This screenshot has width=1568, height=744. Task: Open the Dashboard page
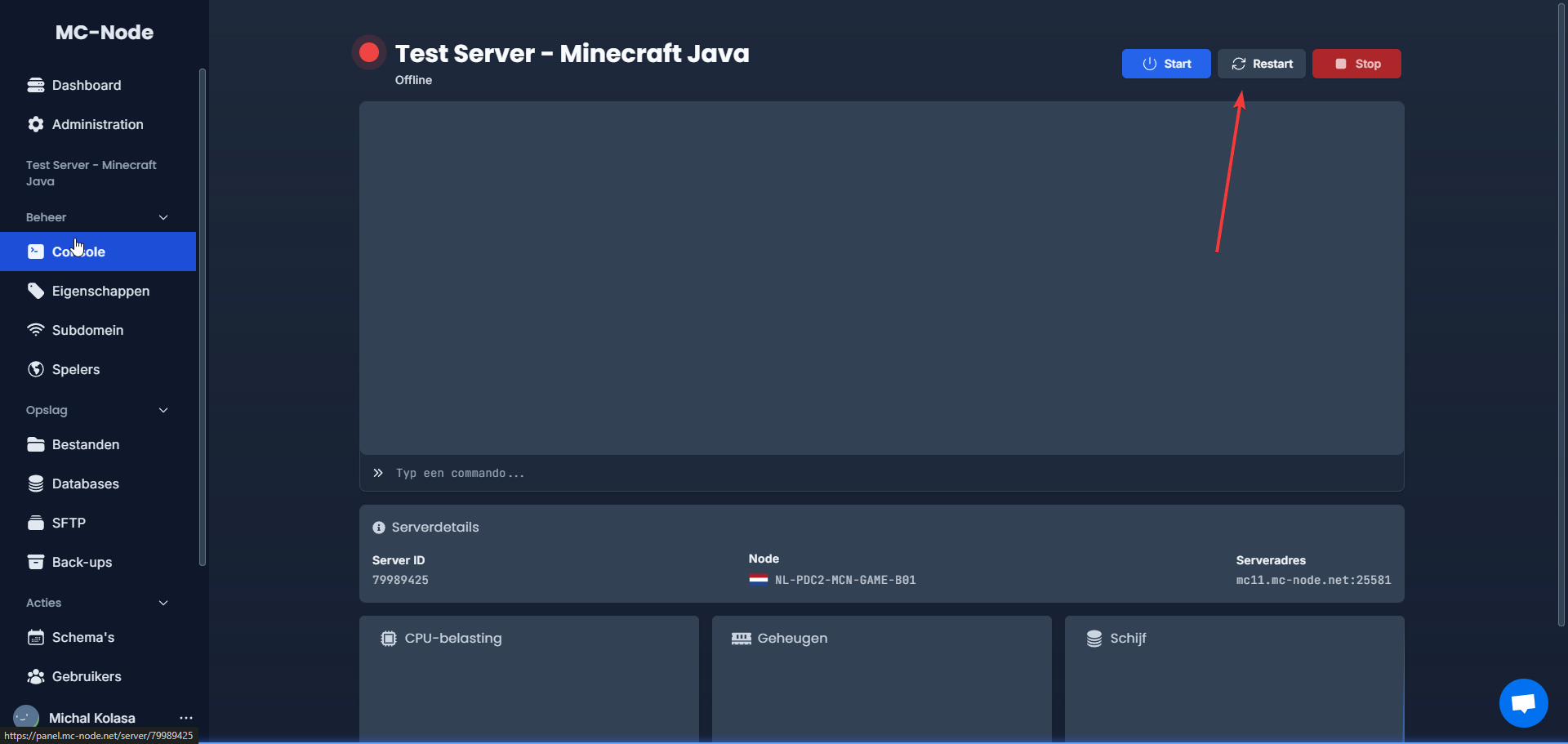[x=98, y=85]
